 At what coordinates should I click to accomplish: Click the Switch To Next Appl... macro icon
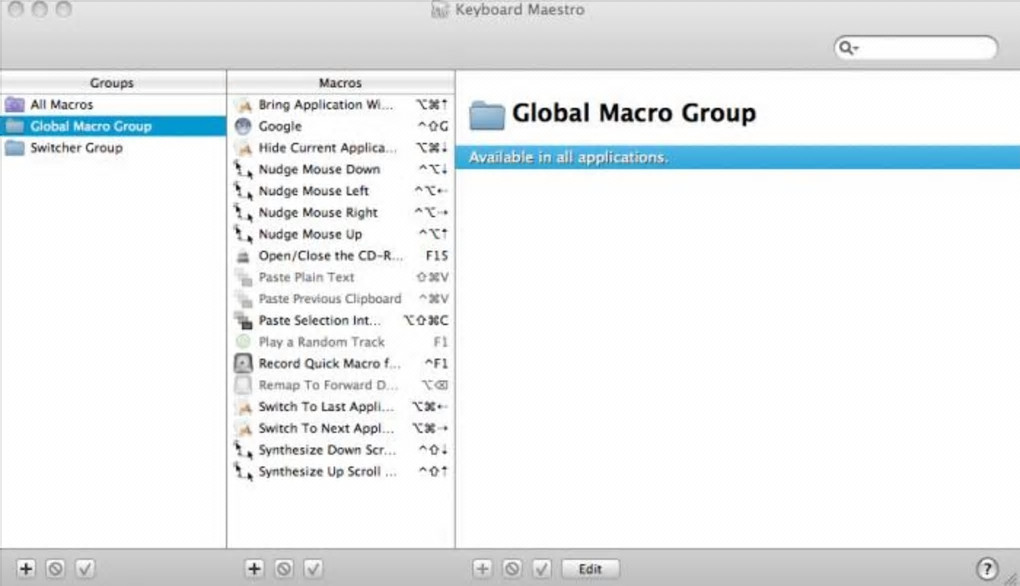pyautogui.click(x=243, y=428)
